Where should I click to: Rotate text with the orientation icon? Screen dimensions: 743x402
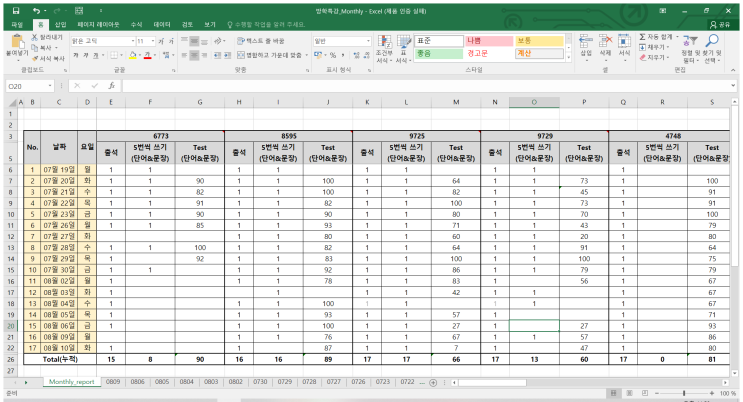[218, 41]
